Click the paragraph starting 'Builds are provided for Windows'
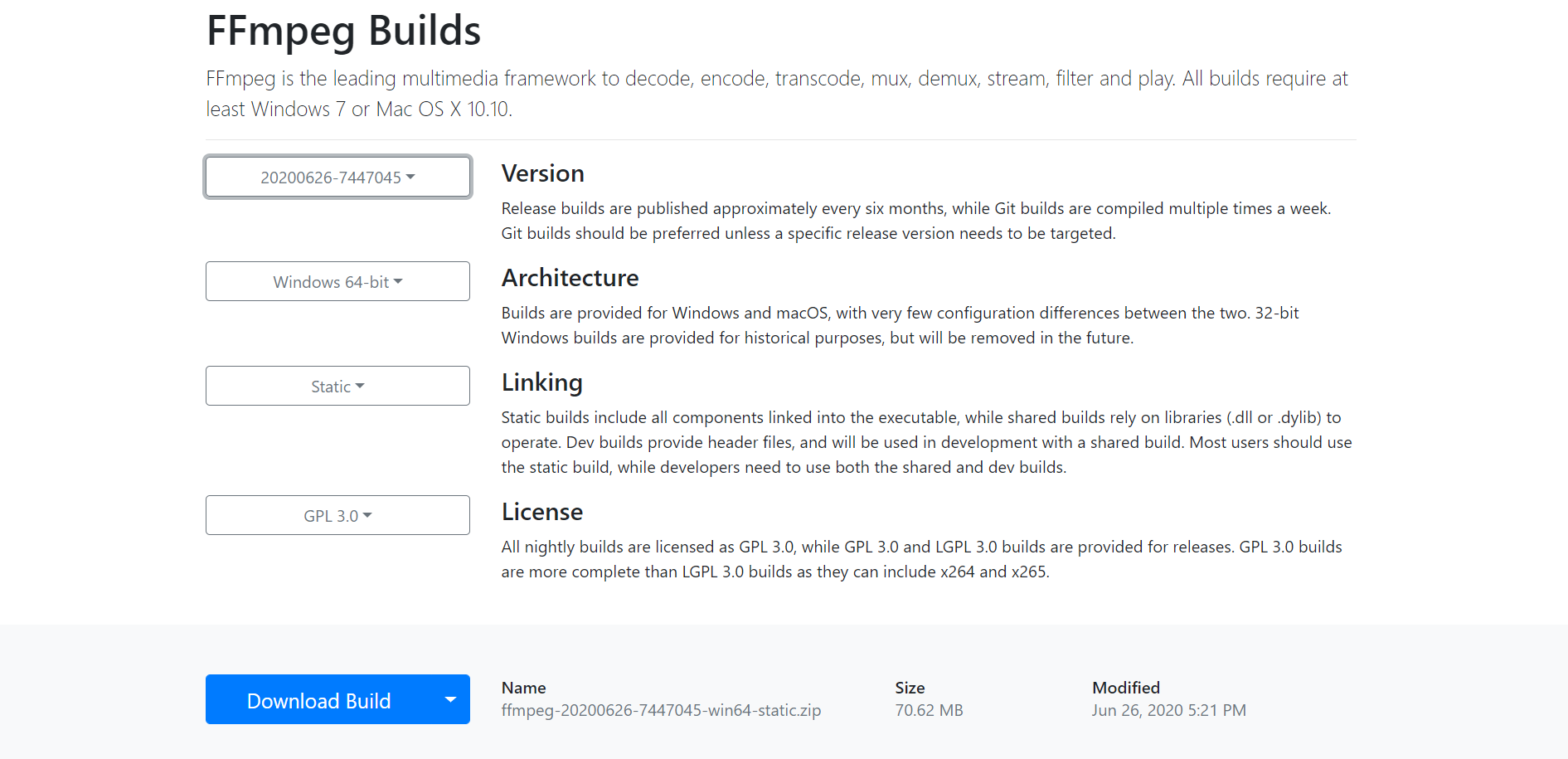Screen dimensions: 1568x759 [x=900, y=325]
